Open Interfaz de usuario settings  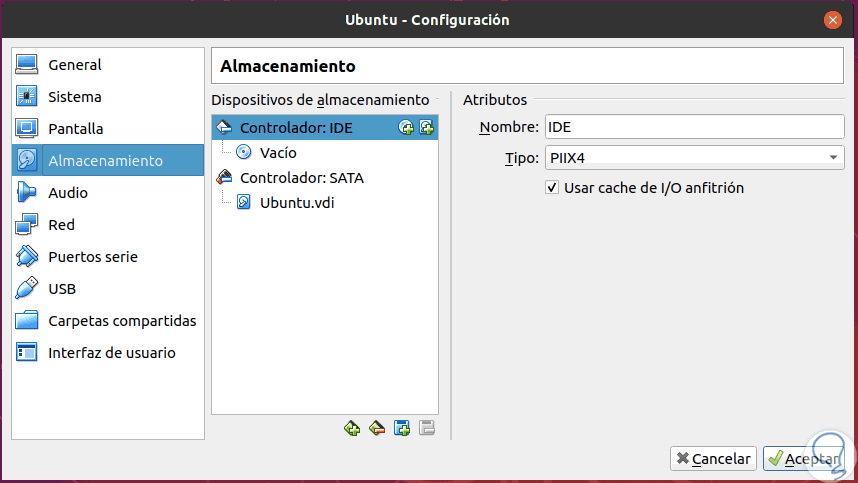click(111, 353)
